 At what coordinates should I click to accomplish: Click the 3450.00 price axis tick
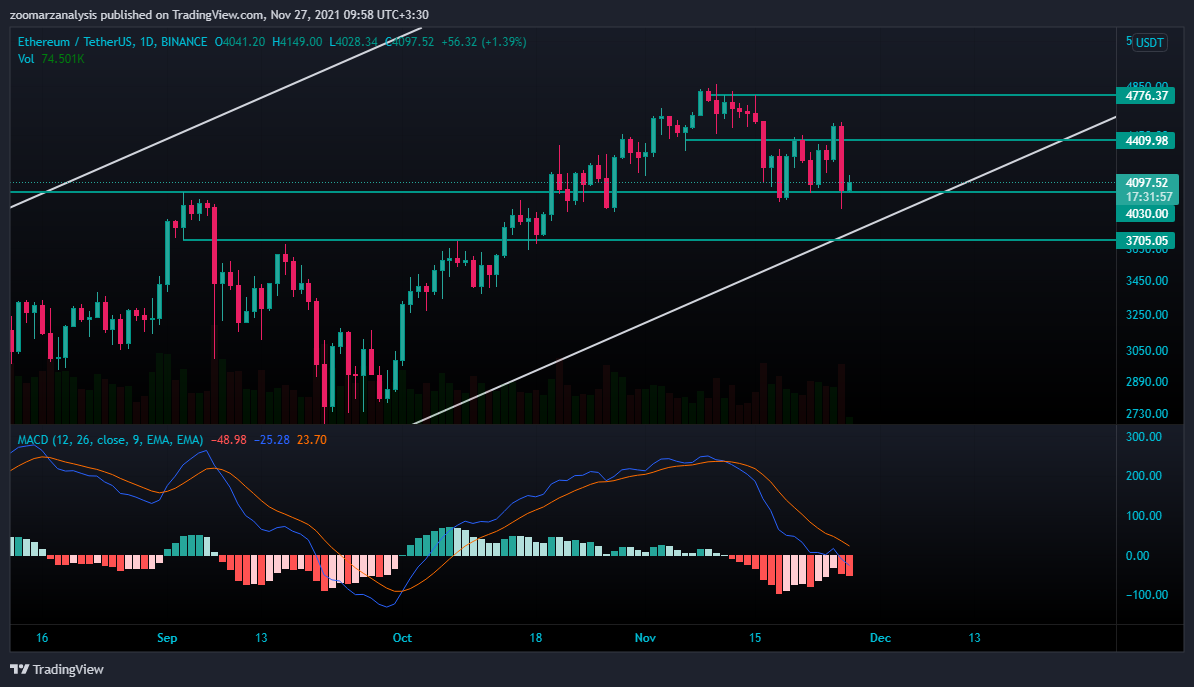(1147, 280)
